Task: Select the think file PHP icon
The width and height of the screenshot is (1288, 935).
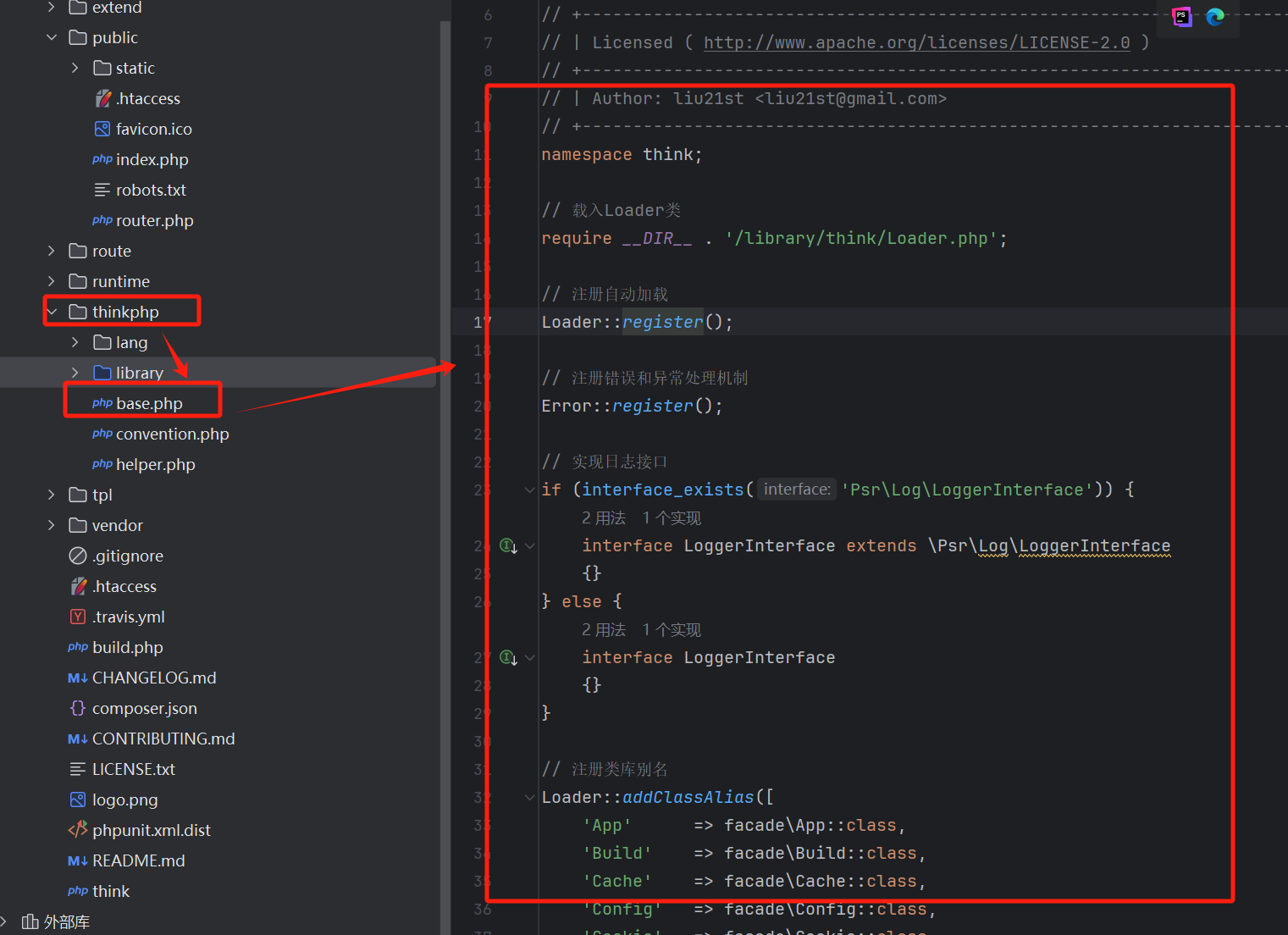Action: (78, 891)
